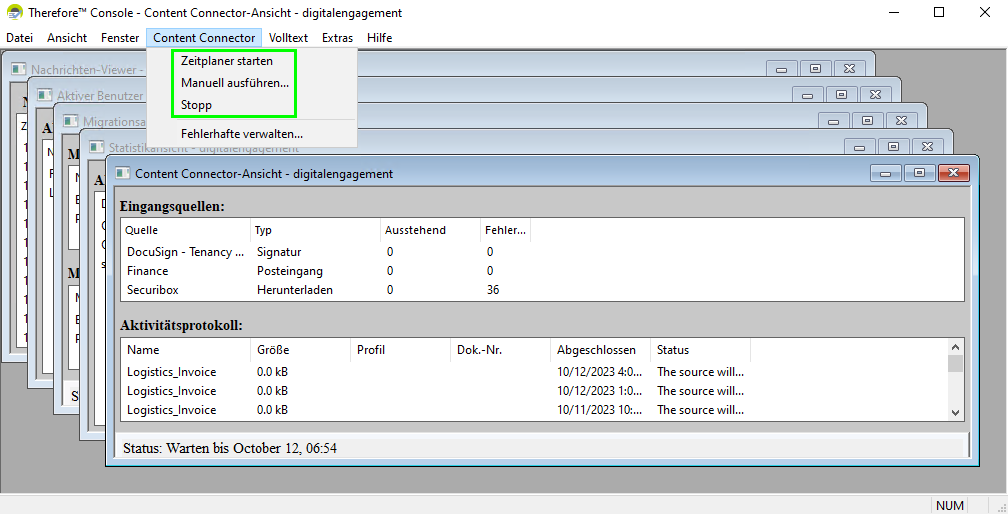This screenshot has height=514, width=1008.
Task: Click the Warten bis October 12 status text
Action: pyautogui.click(x=251, y=448)
